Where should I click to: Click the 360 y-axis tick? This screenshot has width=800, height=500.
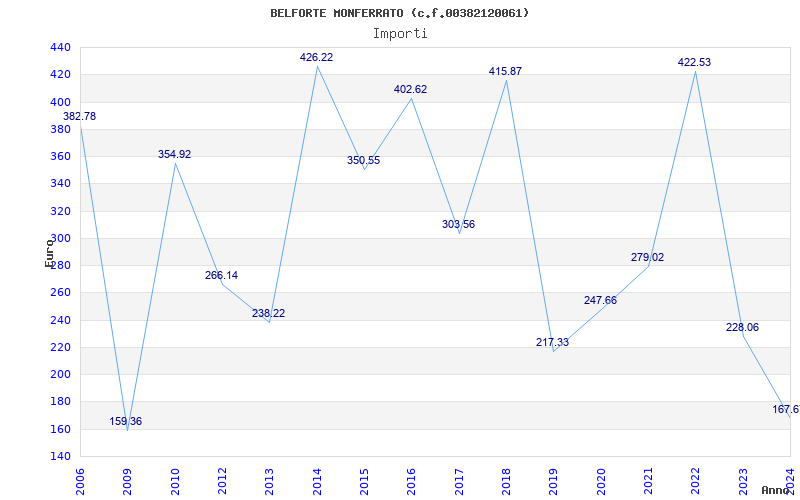pos(60,156)
